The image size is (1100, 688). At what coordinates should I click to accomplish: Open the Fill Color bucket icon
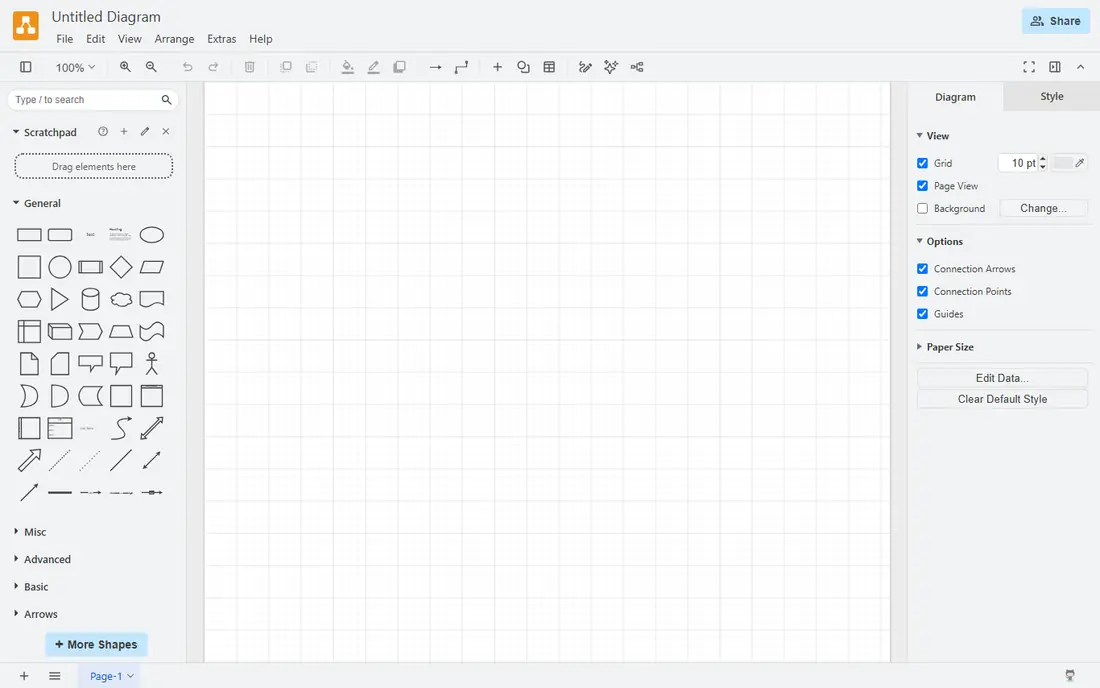[x=347, y=67]
